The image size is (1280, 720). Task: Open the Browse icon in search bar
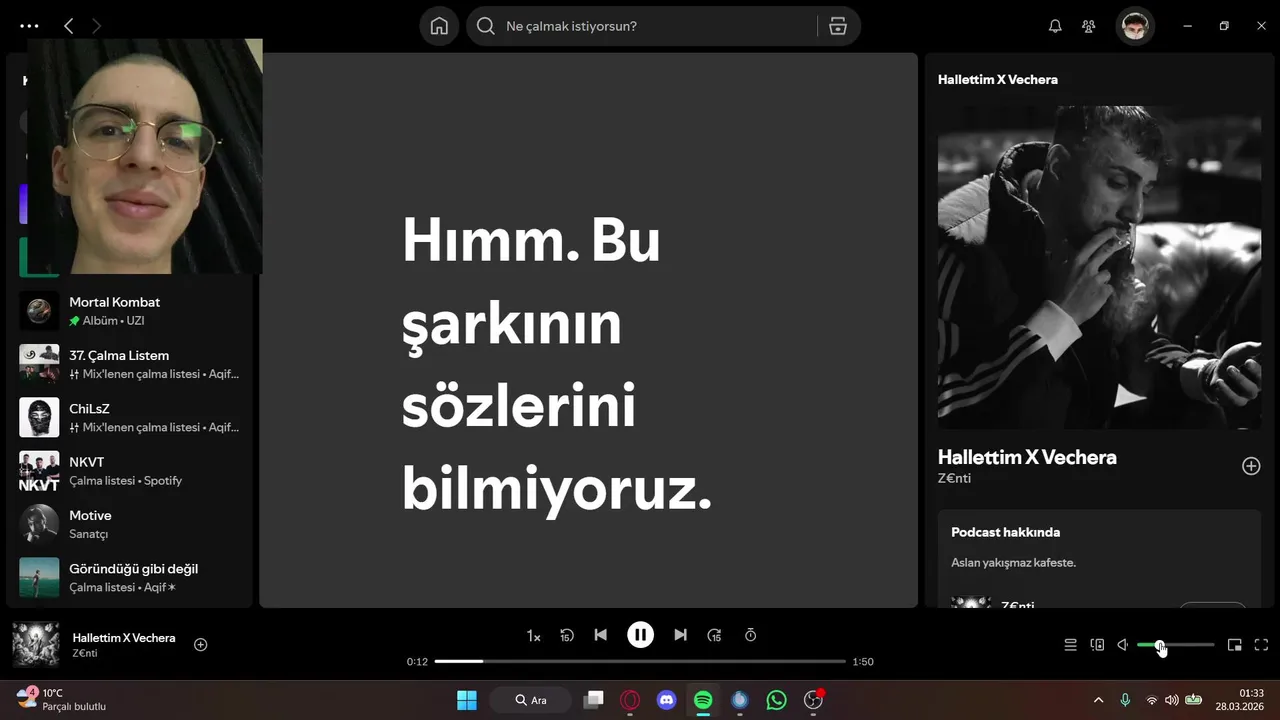pyautogui.click(x=838, y=26)
